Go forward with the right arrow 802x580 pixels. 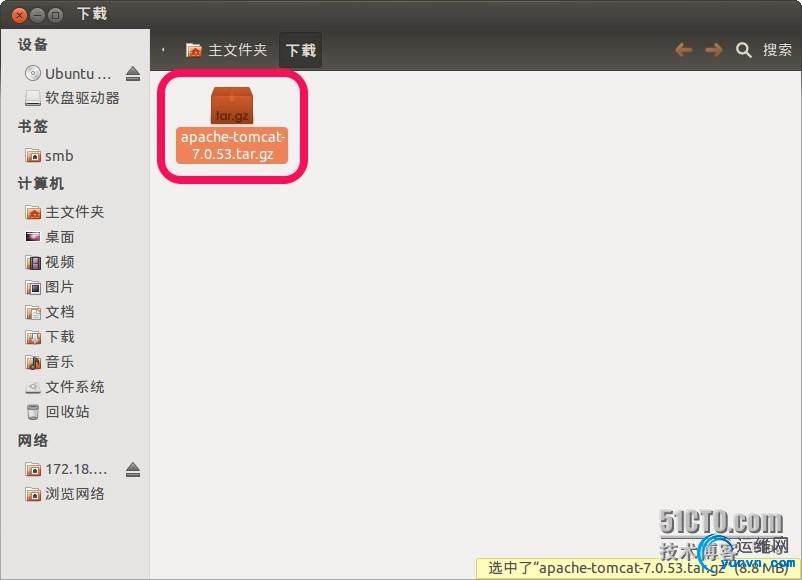click(x=714, y=50)
